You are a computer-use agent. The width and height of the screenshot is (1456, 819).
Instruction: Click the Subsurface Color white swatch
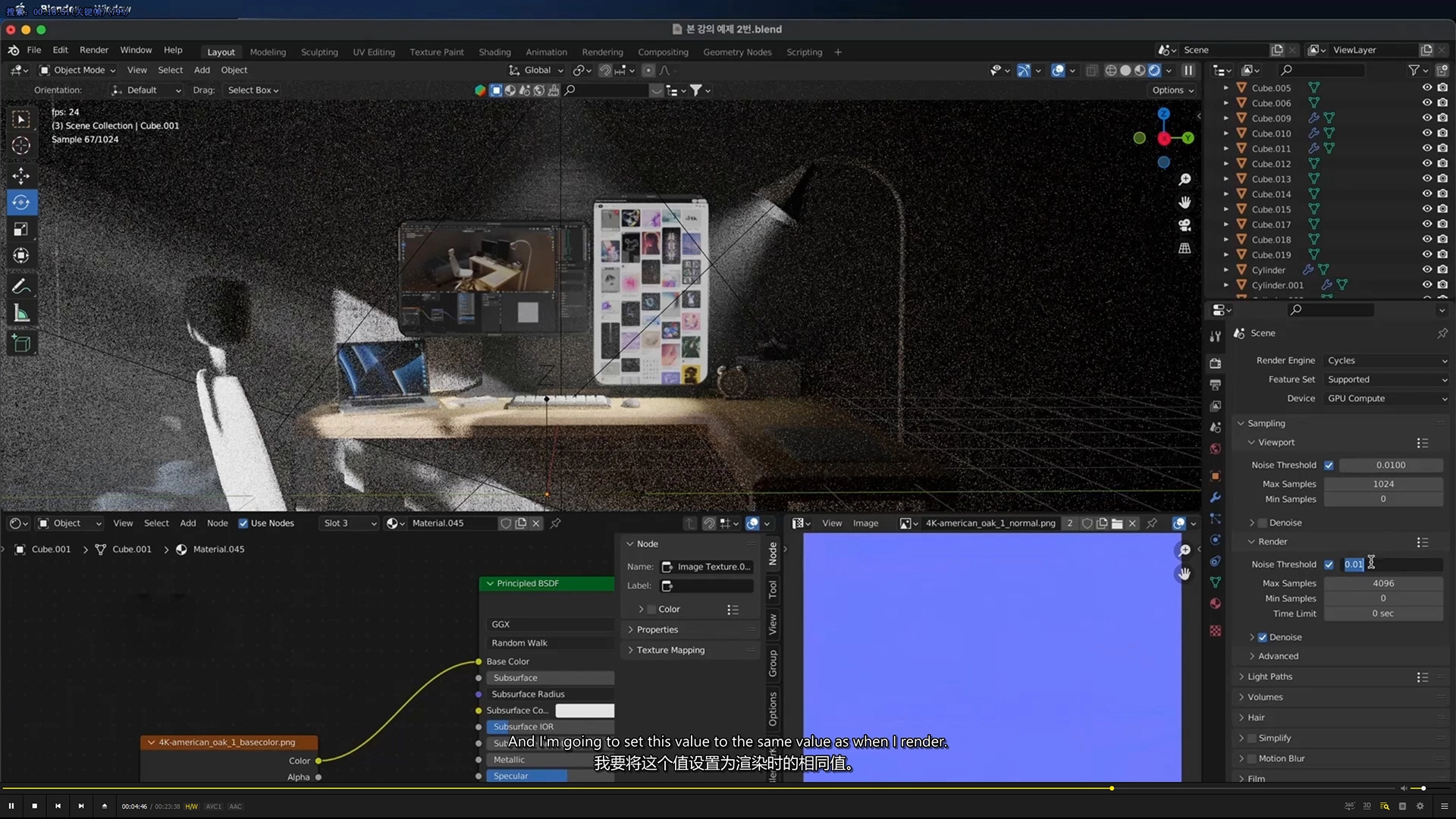584,711
